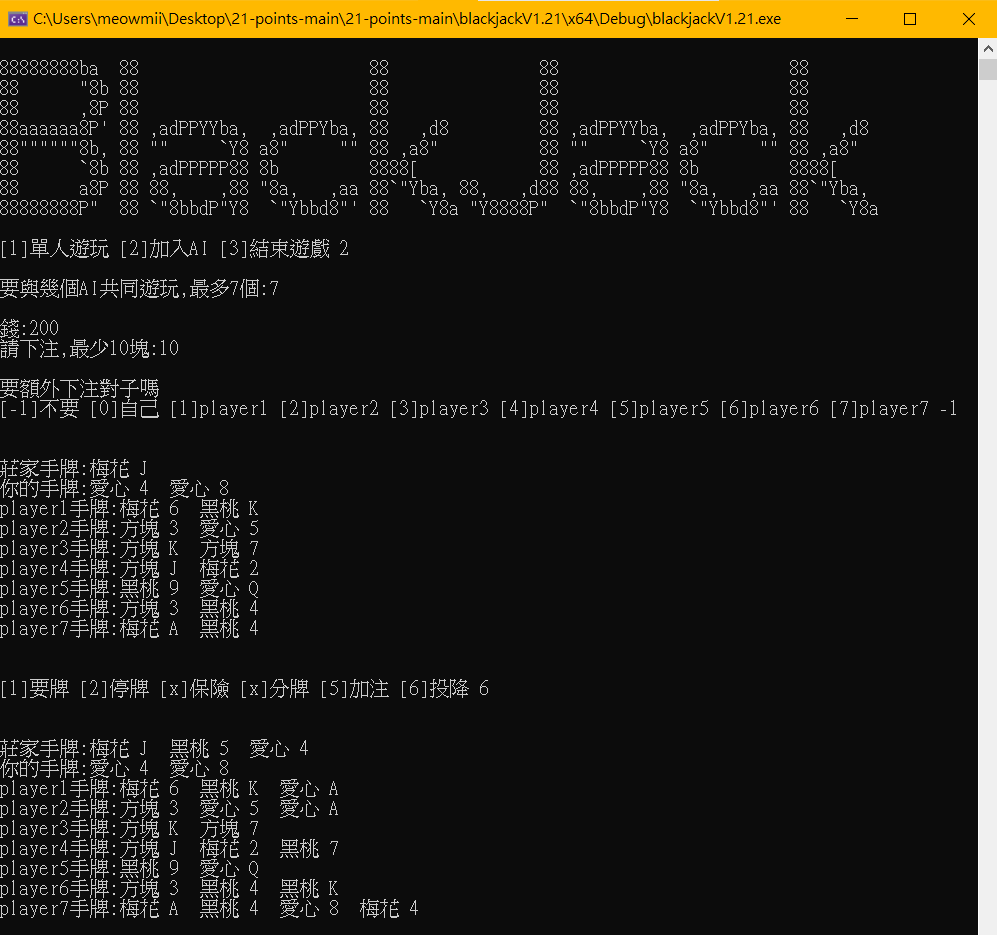Click the scrollbar down arrow

988,927
